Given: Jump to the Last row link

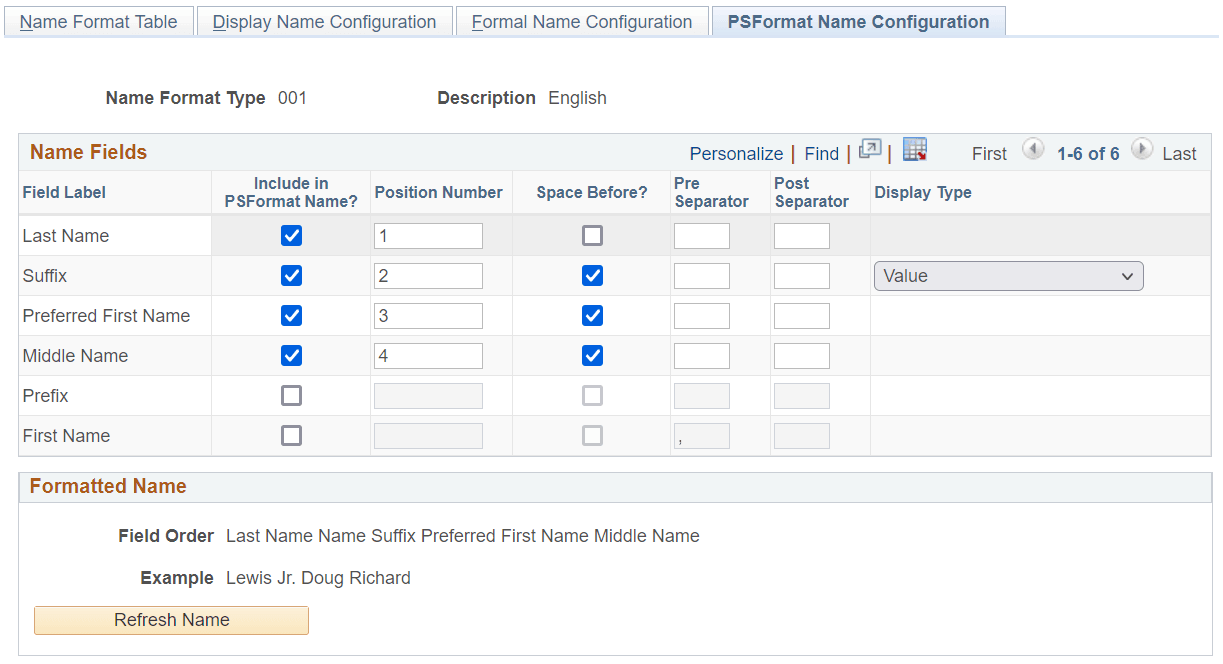Looking at the screenshot, I should pos(1179,154).
